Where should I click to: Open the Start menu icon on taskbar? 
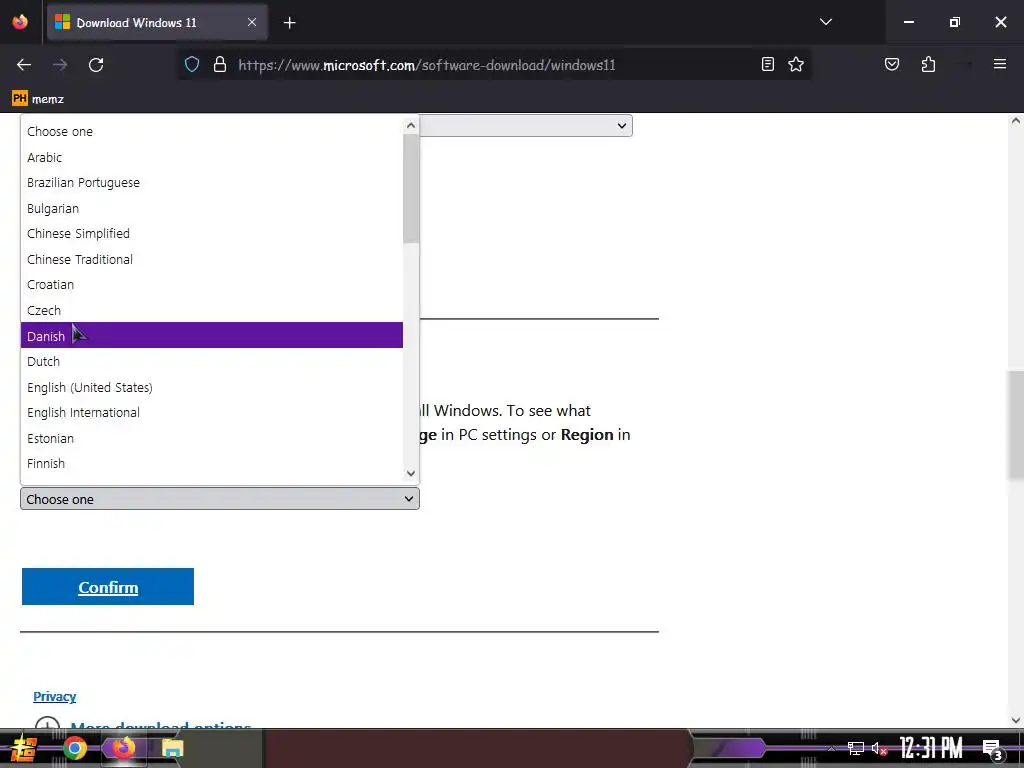[x=24, y=748]
